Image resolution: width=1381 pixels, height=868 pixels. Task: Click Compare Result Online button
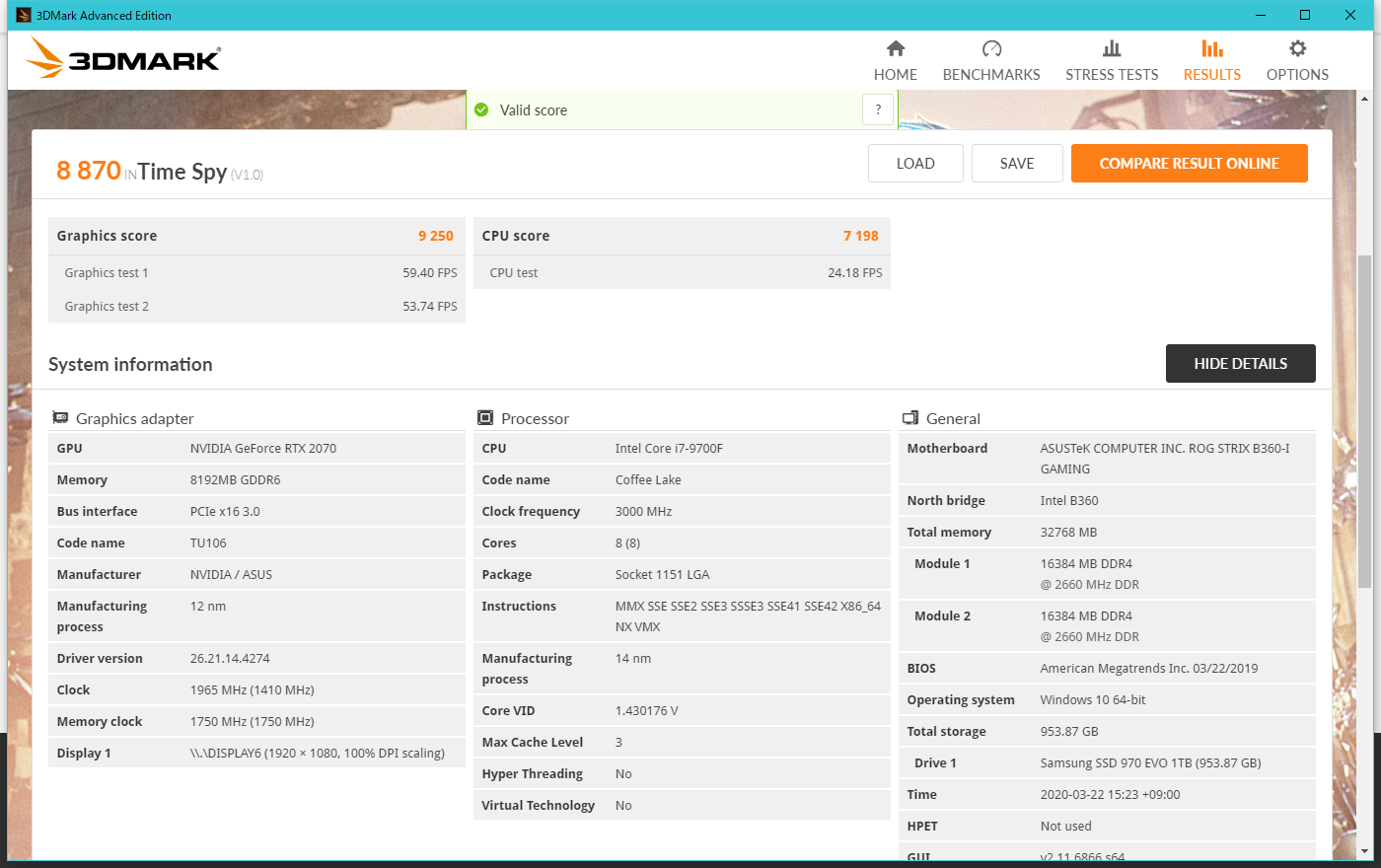(1189, 164)
